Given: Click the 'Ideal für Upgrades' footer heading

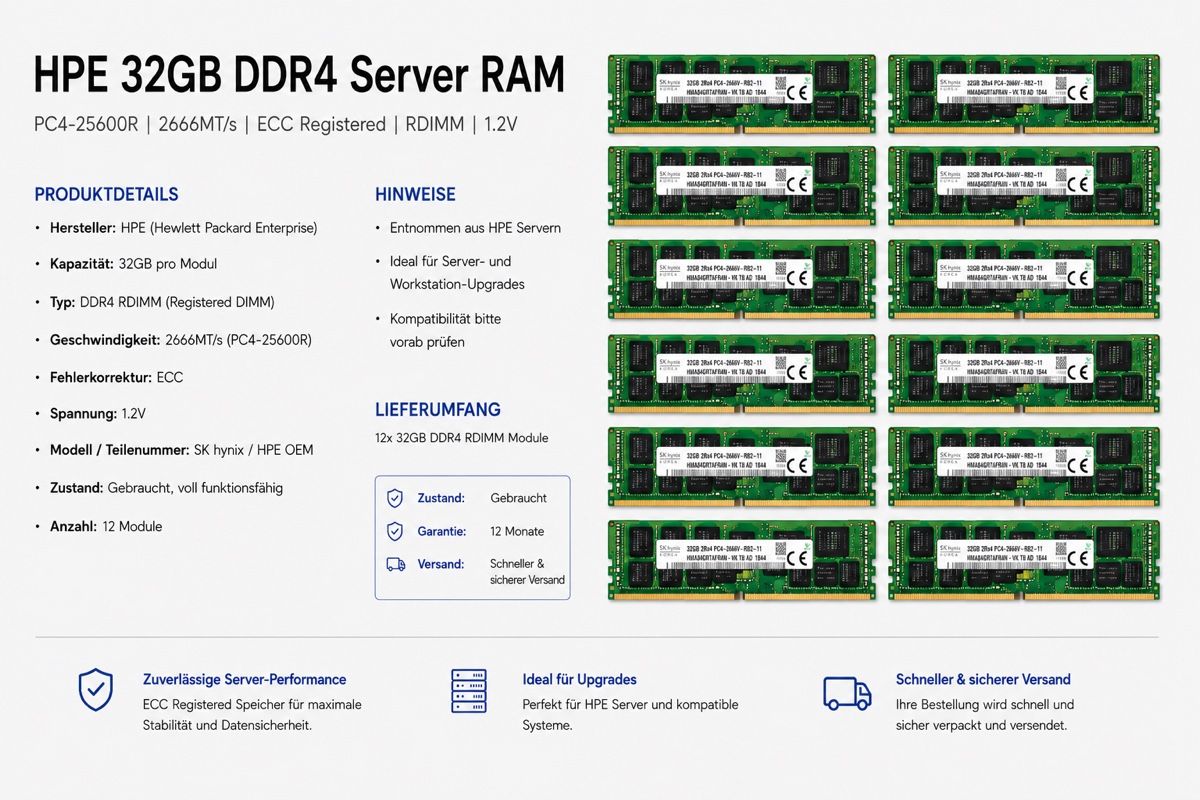Looking at the screenshot, I should pyautogui.click(x=579, y=679).
